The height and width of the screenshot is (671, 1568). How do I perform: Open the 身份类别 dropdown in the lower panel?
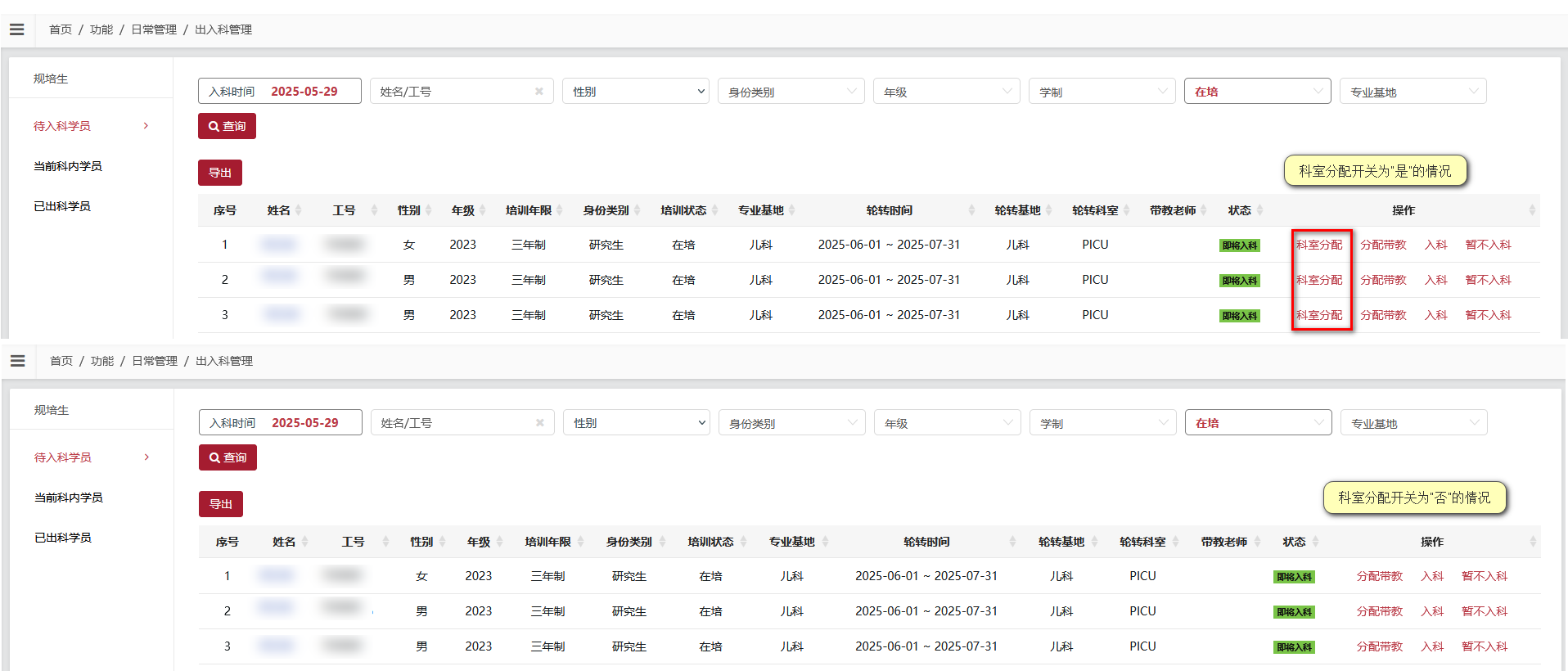(792, 423)
